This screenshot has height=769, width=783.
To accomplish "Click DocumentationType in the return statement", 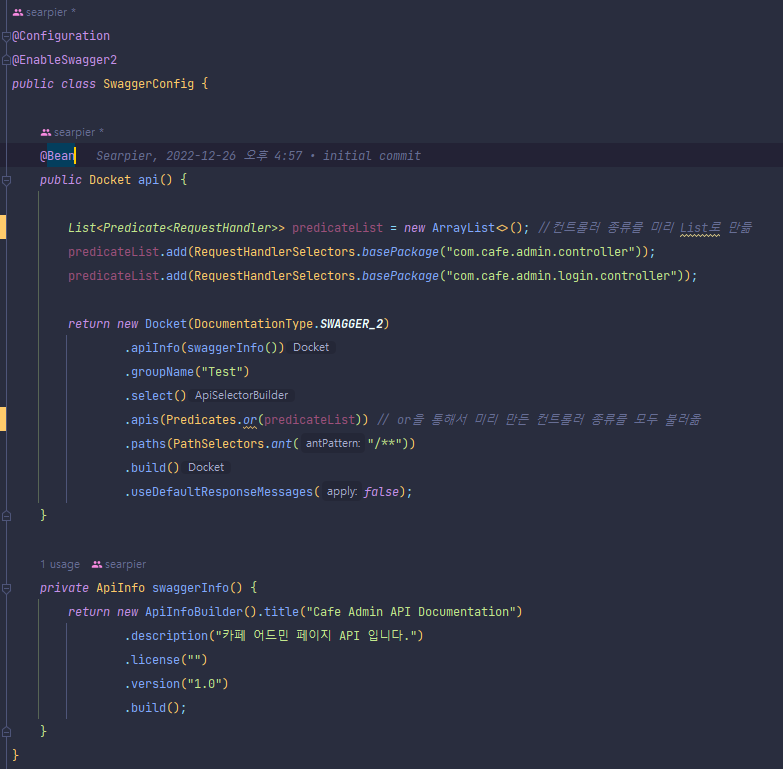I will 253,324.
